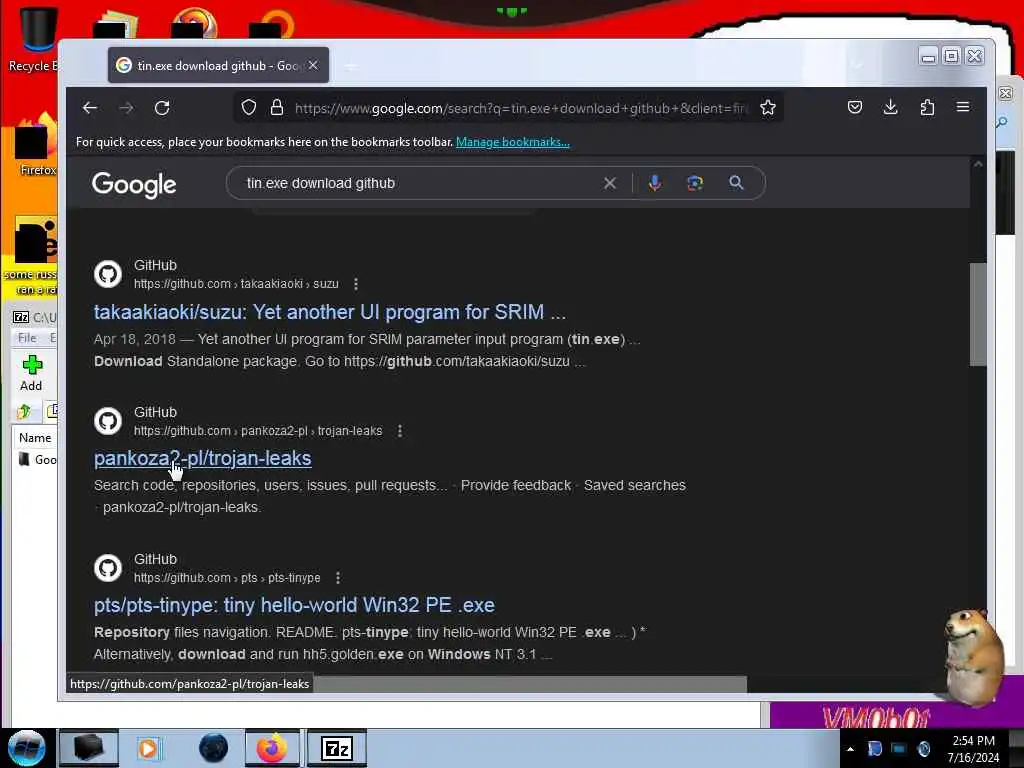
Task: Click the GitHub favicon of the pts-tinype result
Action: 108,568
